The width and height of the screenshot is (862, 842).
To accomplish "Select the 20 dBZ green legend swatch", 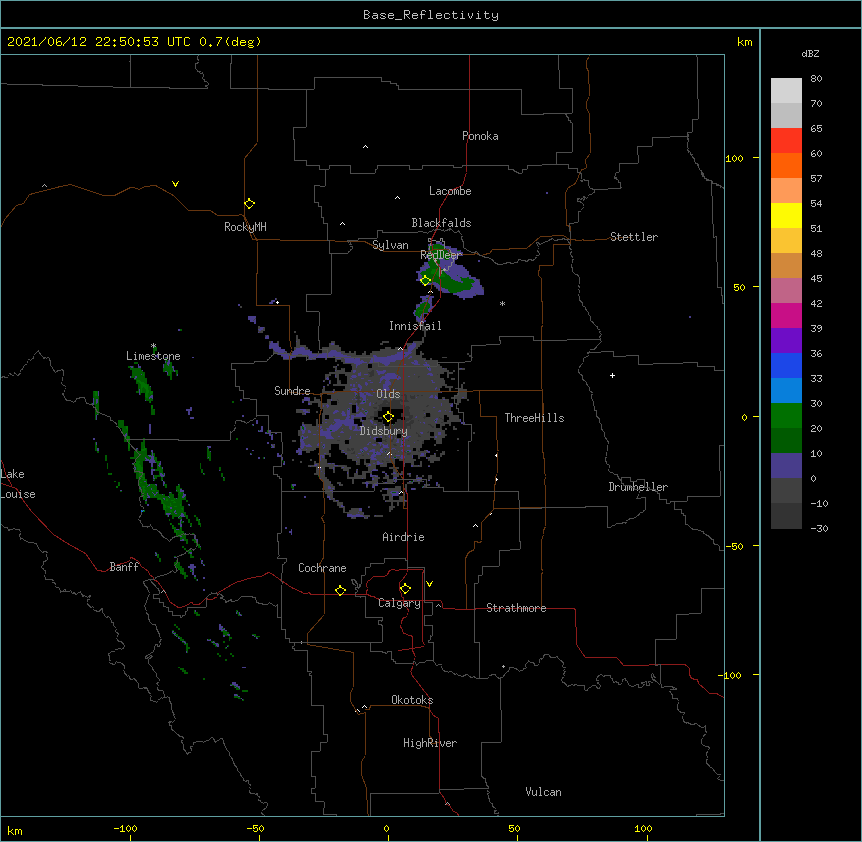I will [786, 416].
